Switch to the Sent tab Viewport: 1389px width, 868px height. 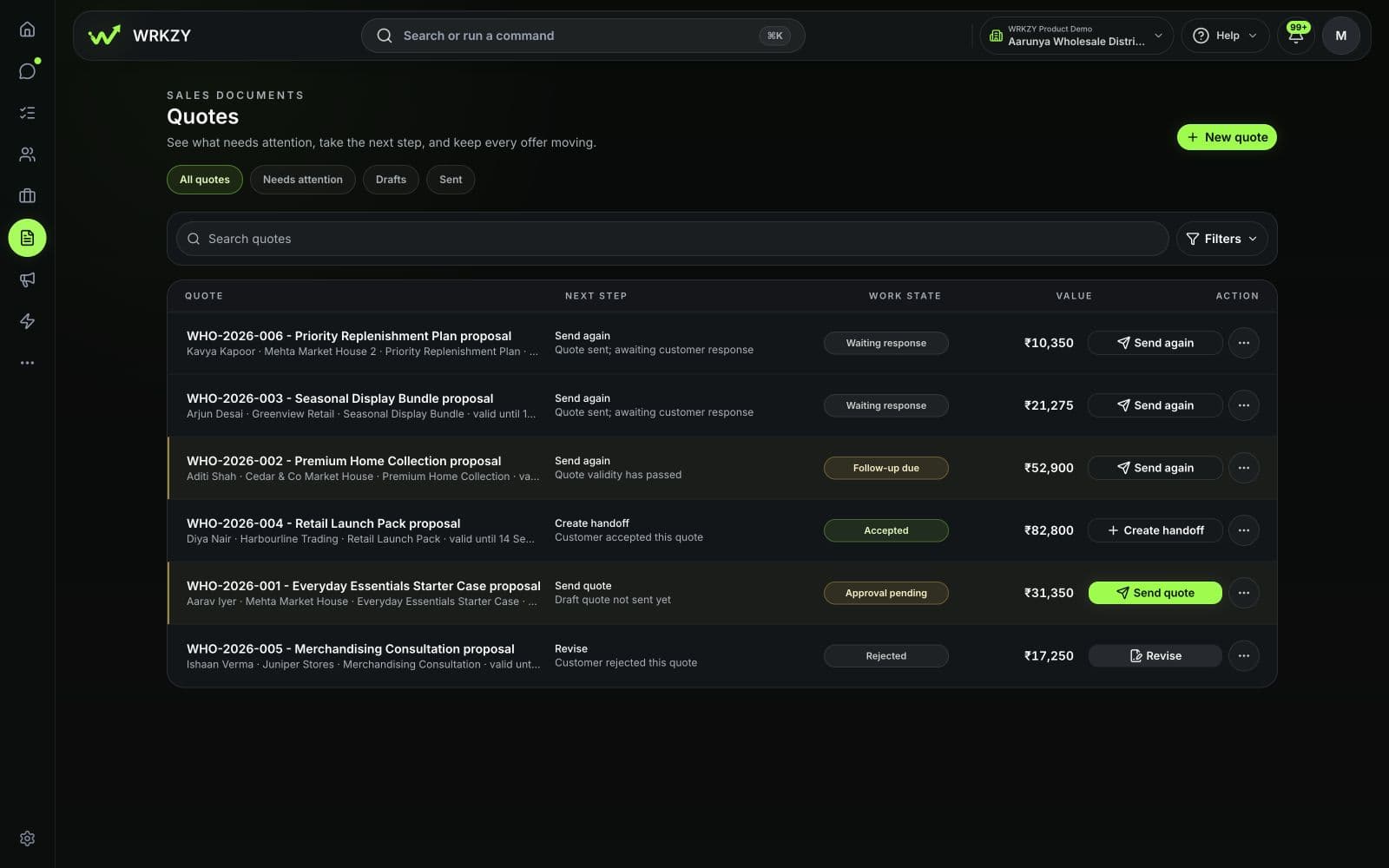tap(451, 180)
